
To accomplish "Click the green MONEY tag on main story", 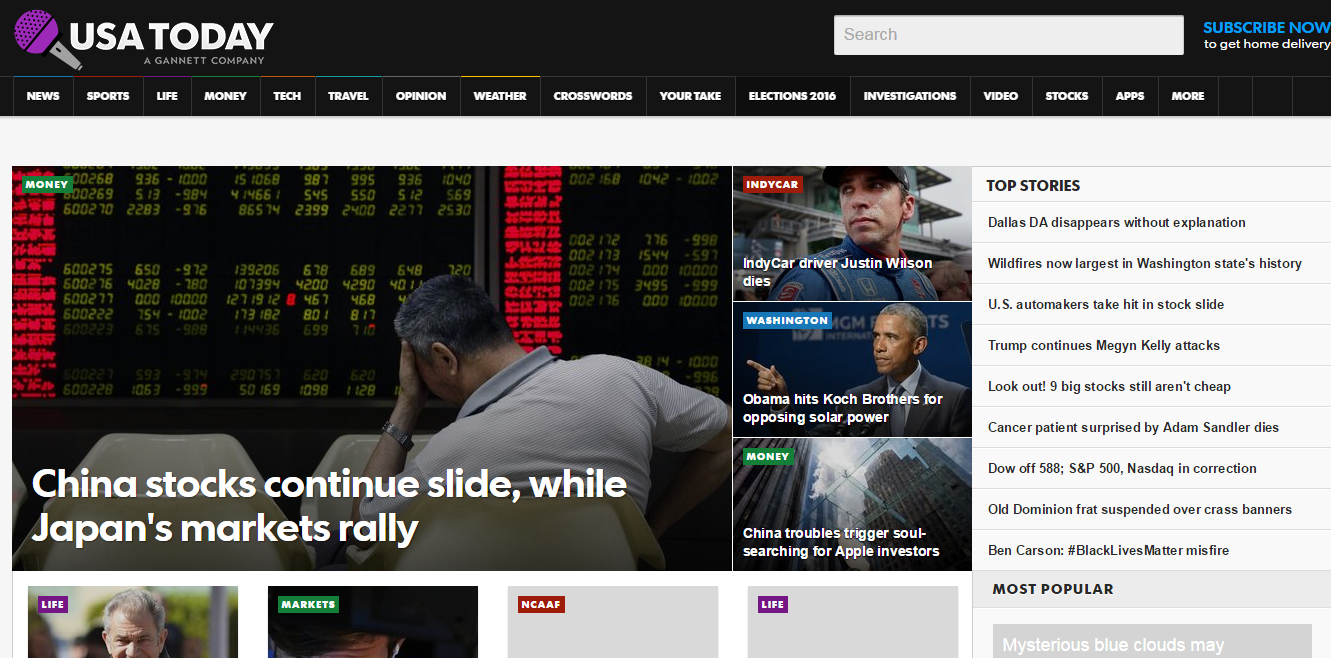I will [x=47, y=184].
